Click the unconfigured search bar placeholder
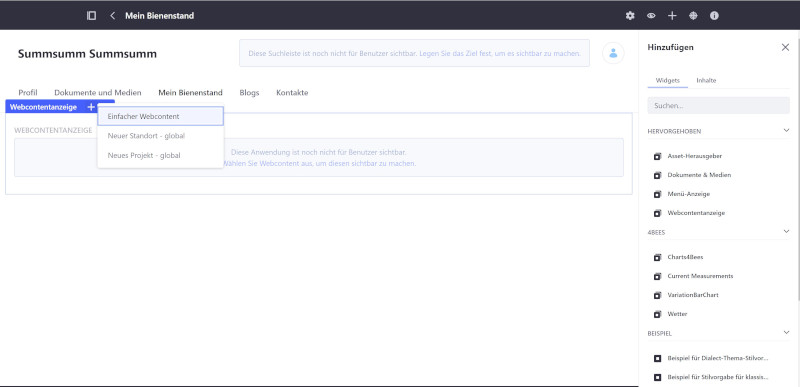 pyautogui.click(x=414, y=53)
